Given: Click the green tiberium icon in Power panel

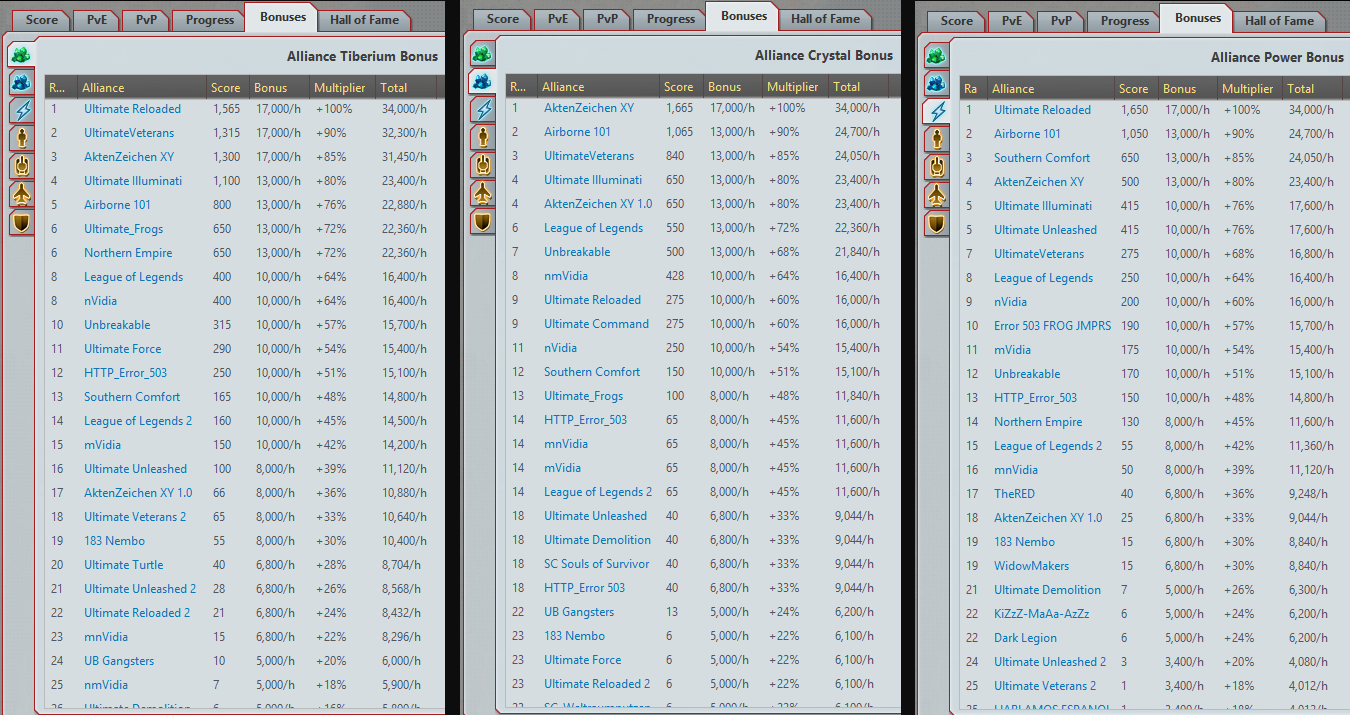Looking at the screenshot, I should click(x=937, y=56).
